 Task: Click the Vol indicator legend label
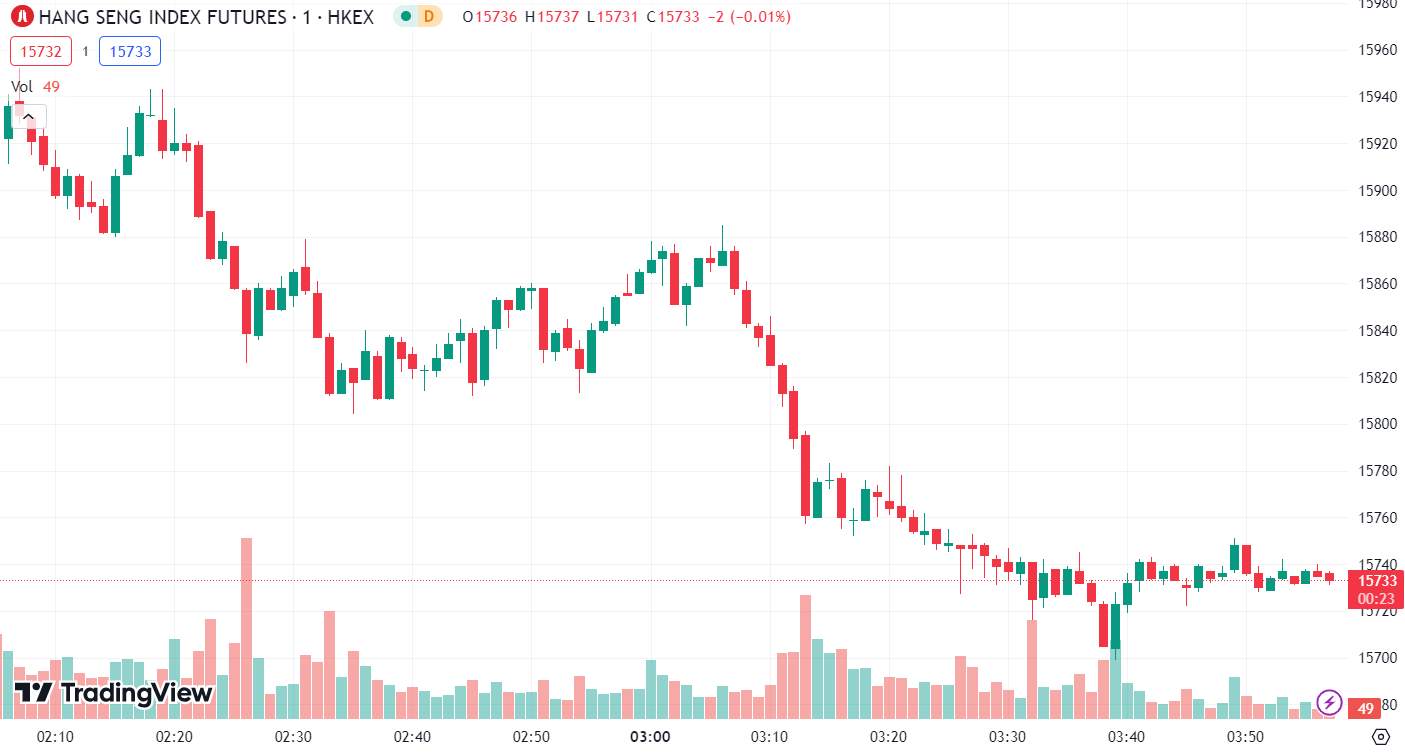point(22,87)
